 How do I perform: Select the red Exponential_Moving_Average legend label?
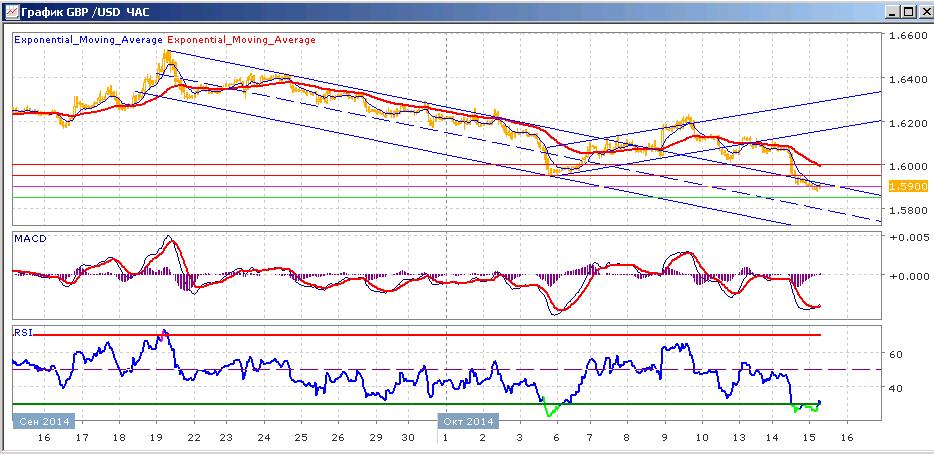tap(241, 40)
